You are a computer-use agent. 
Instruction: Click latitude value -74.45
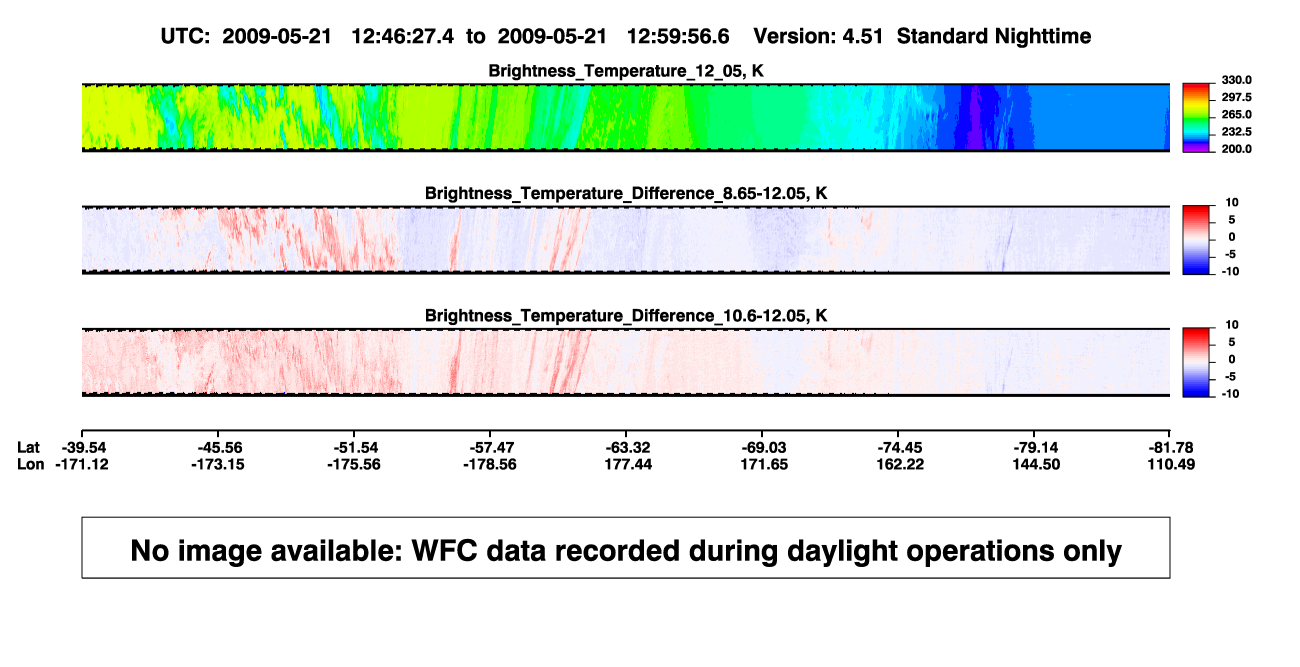(899, 447)
